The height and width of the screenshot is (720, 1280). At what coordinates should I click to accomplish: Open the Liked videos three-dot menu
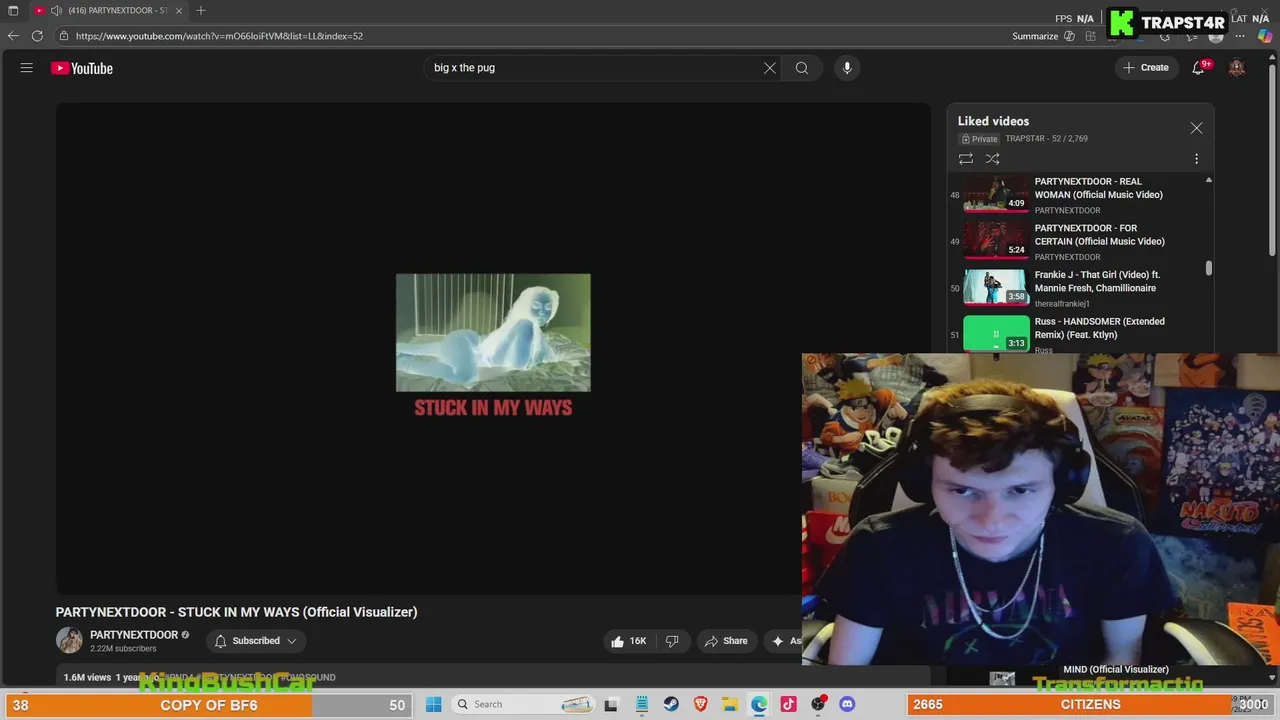[x=1196, y=159]
